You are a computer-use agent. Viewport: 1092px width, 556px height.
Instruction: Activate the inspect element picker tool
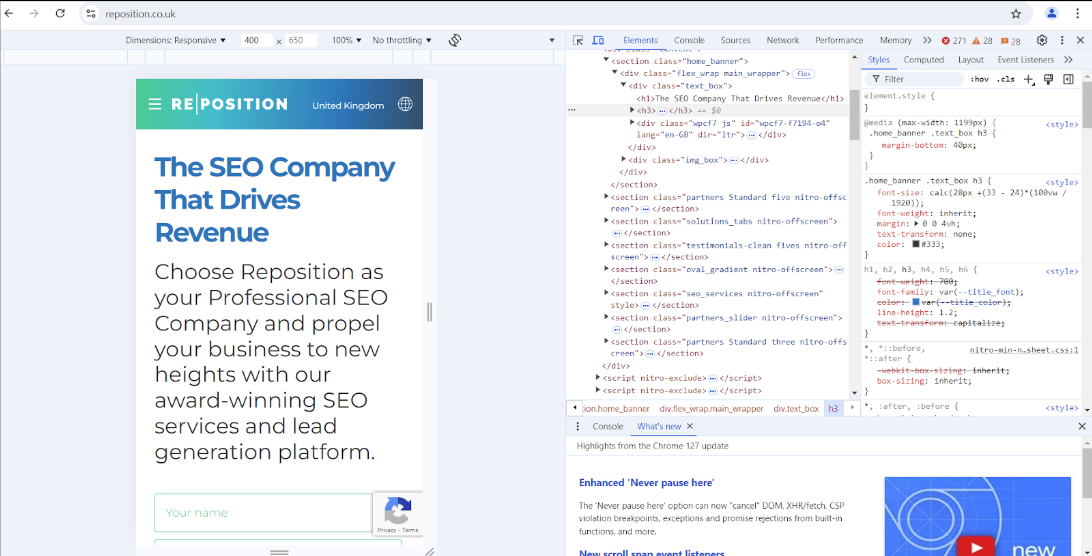[578, 40]
